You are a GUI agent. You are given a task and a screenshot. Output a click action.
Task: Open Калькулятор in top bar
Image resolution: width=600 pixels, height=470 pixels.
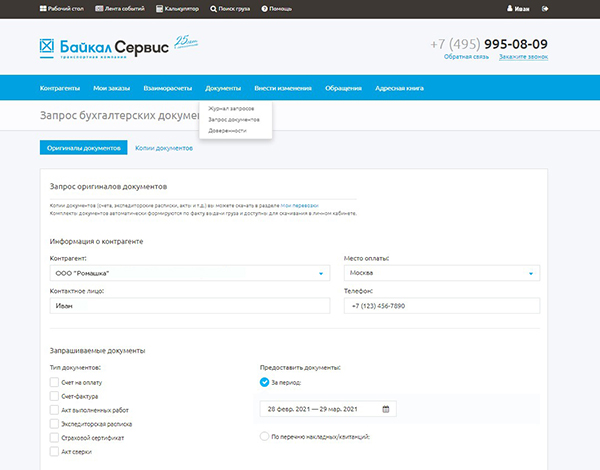point(177,8)
